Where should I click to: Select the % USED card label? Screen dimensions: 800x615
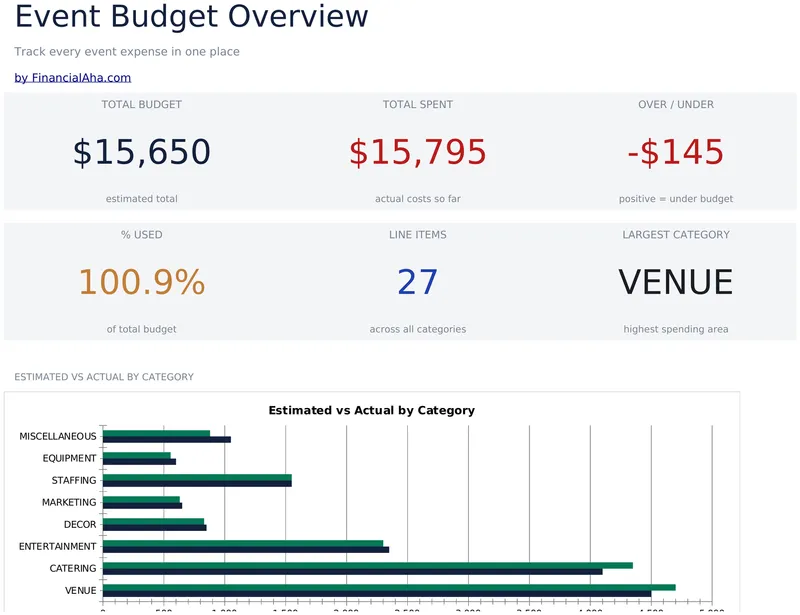(142, 235)
